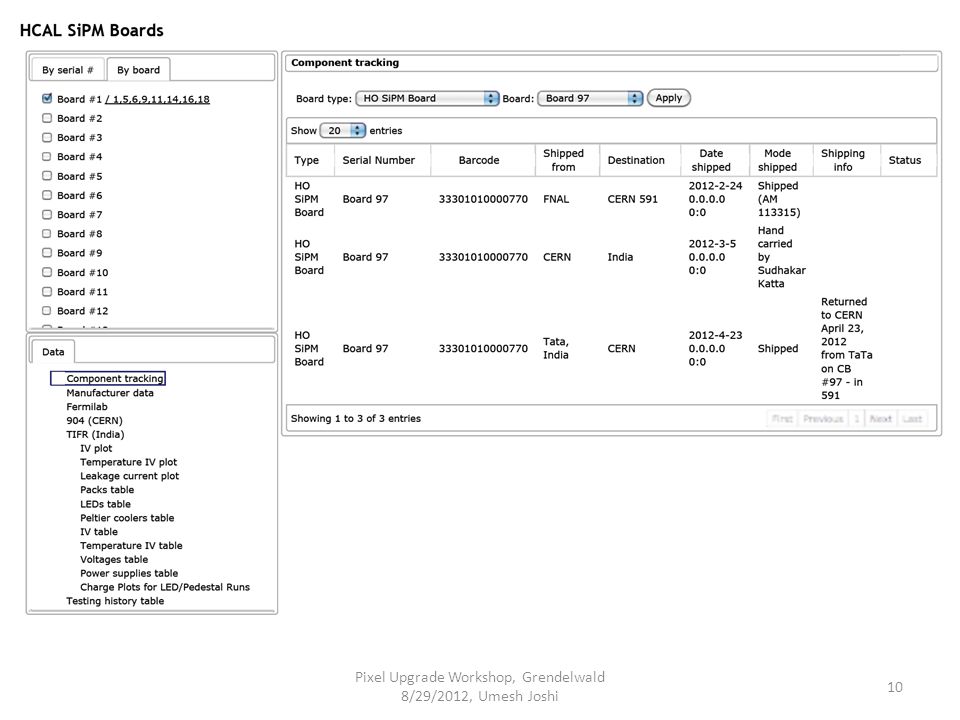The width and height of the screenshot is (960, 720).
Task: Sort by the Type column header
Action: [310, 160]
